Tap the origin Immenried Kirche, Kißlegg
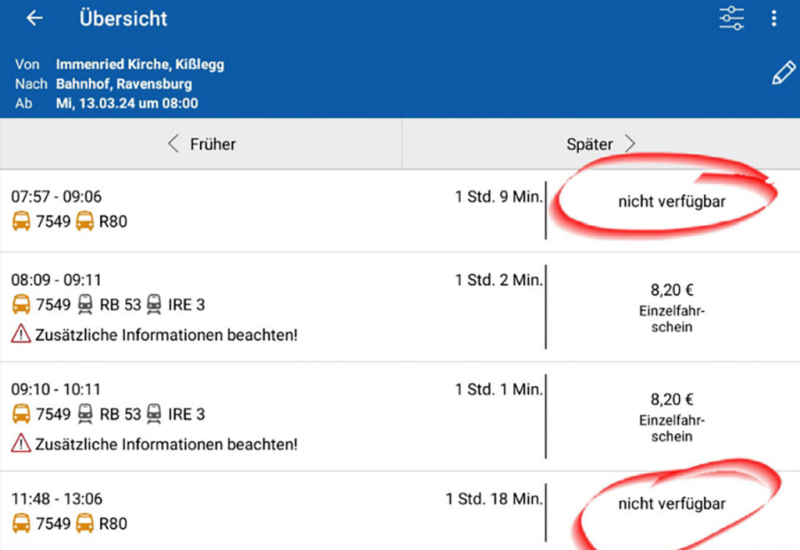Screen dimensions: 800x550 pos(140,65)
